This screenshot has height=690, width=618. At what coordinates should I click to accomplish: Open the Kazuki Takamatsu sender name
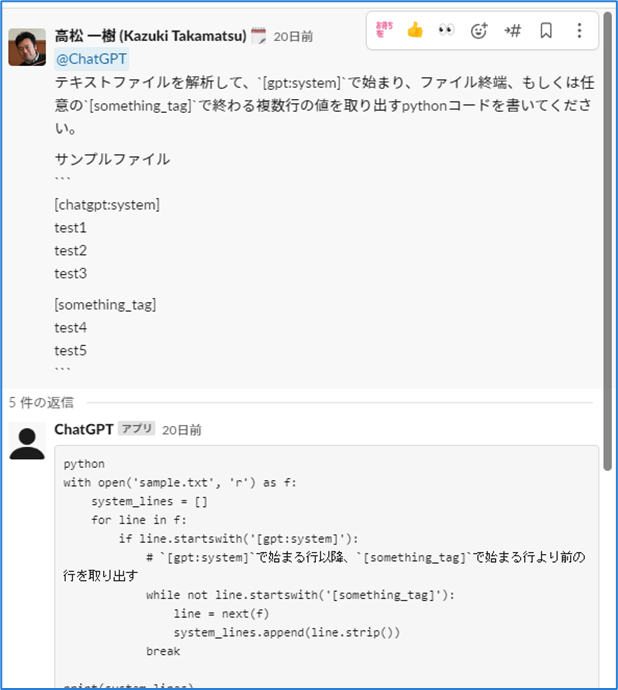(x=150, y=36)
